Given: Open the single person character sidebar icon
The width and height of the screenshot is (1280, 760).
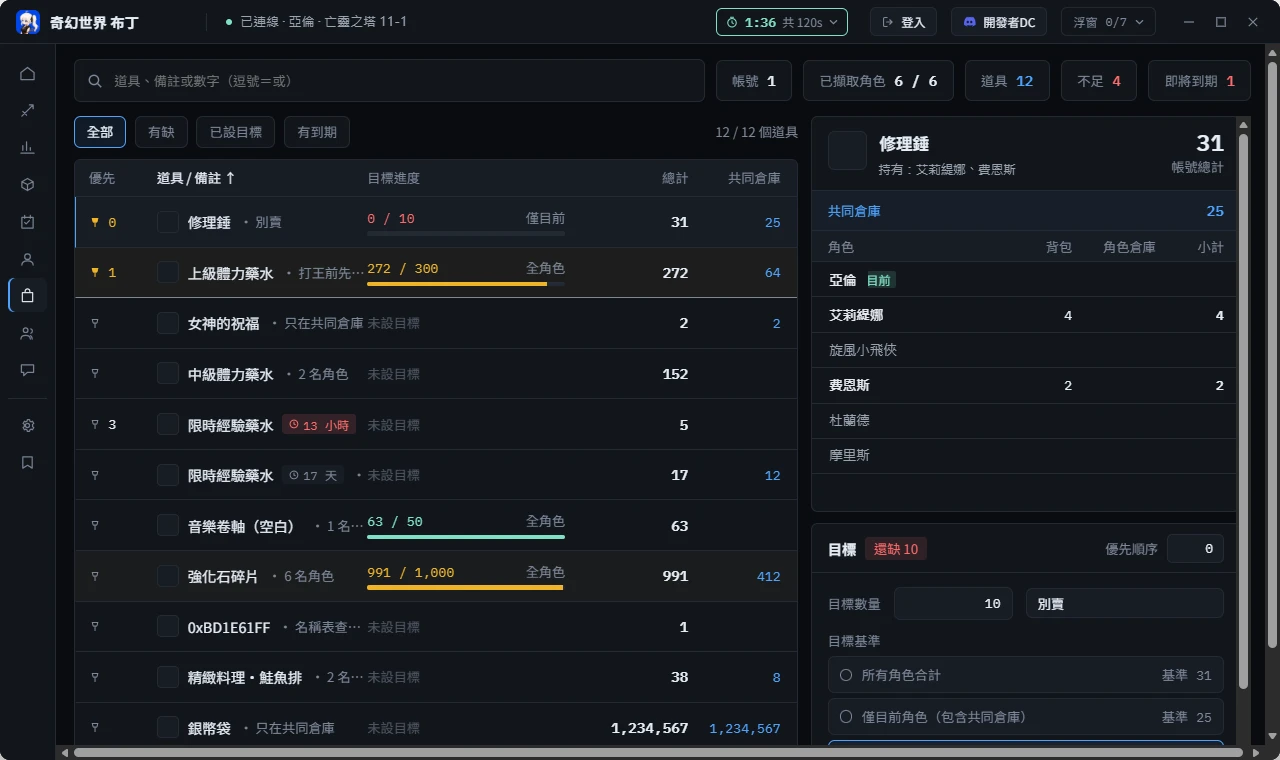Looking at the screenshot, I should click(x=27, y=259).
